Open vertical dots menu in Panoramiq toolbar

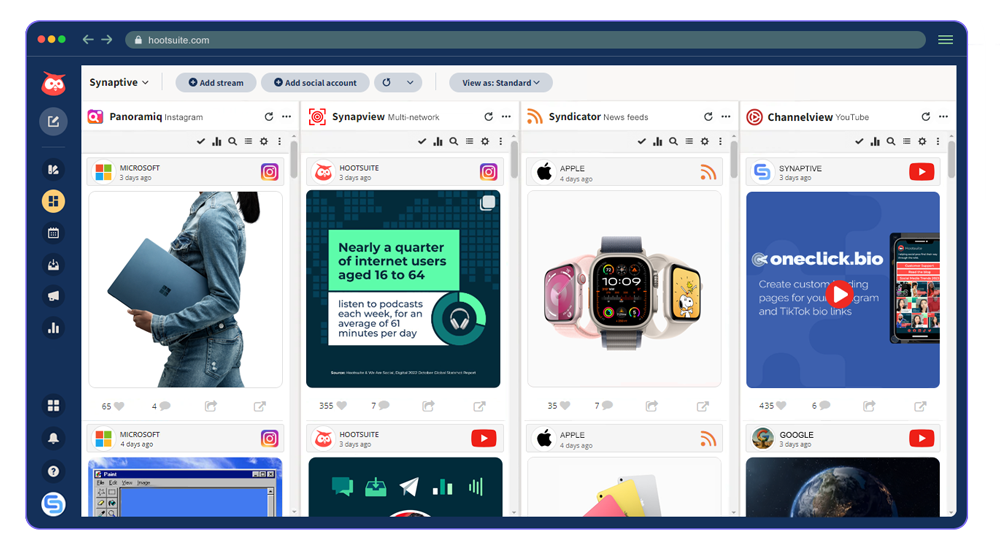point(279,142)
